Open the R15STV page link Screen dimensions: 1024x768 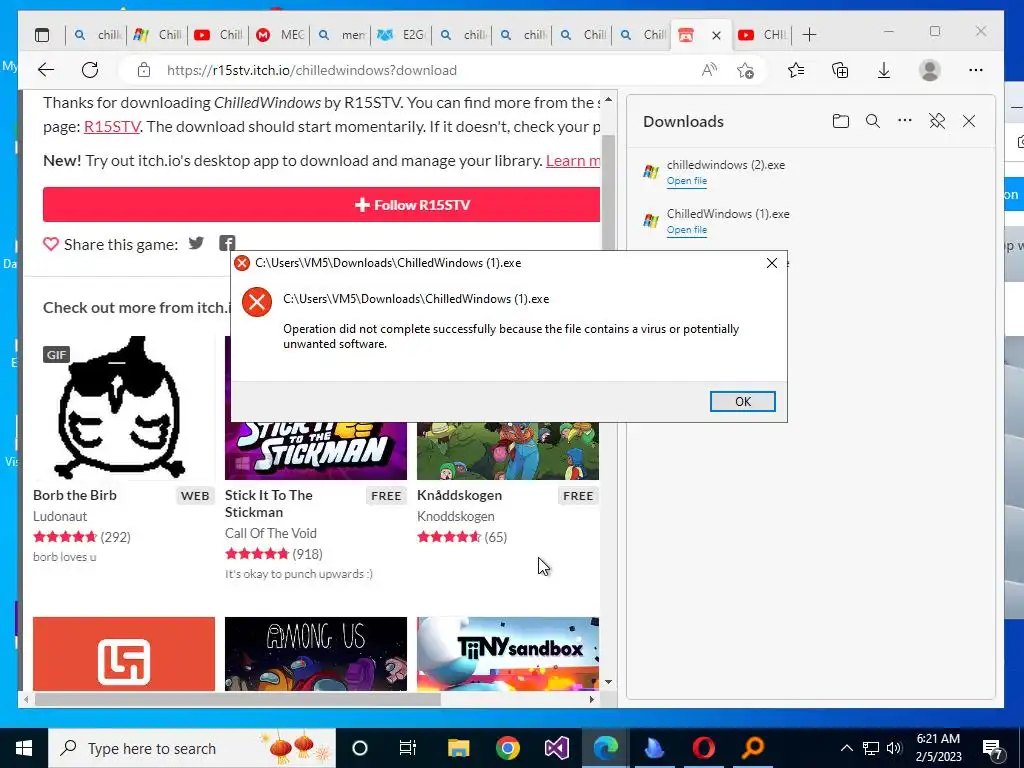pyautogui.click(x=112, y=127)
